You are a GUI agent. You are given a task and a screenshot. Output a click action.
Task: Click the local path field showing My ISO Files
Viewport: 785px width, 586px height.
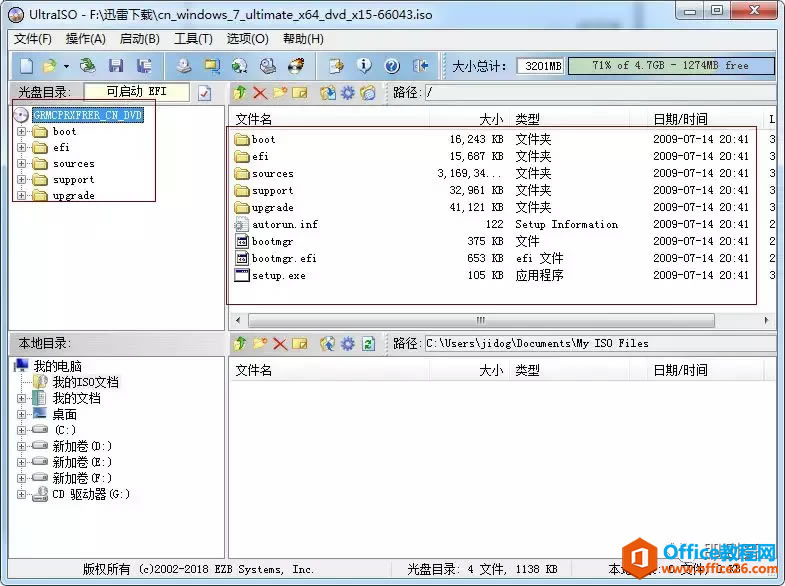point(599,343)
